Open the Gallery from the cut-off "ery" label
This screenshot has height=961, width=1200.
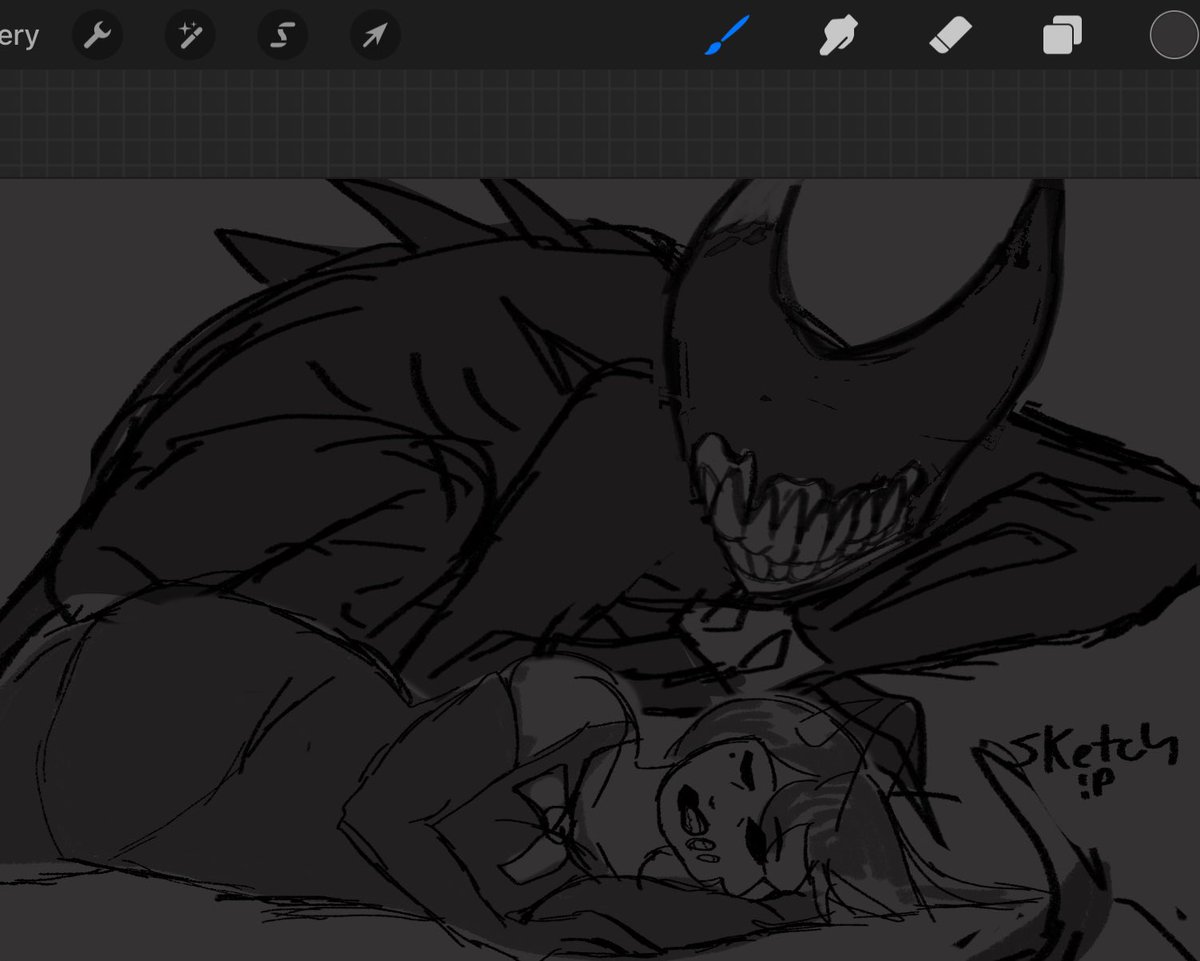pos(19,37)
